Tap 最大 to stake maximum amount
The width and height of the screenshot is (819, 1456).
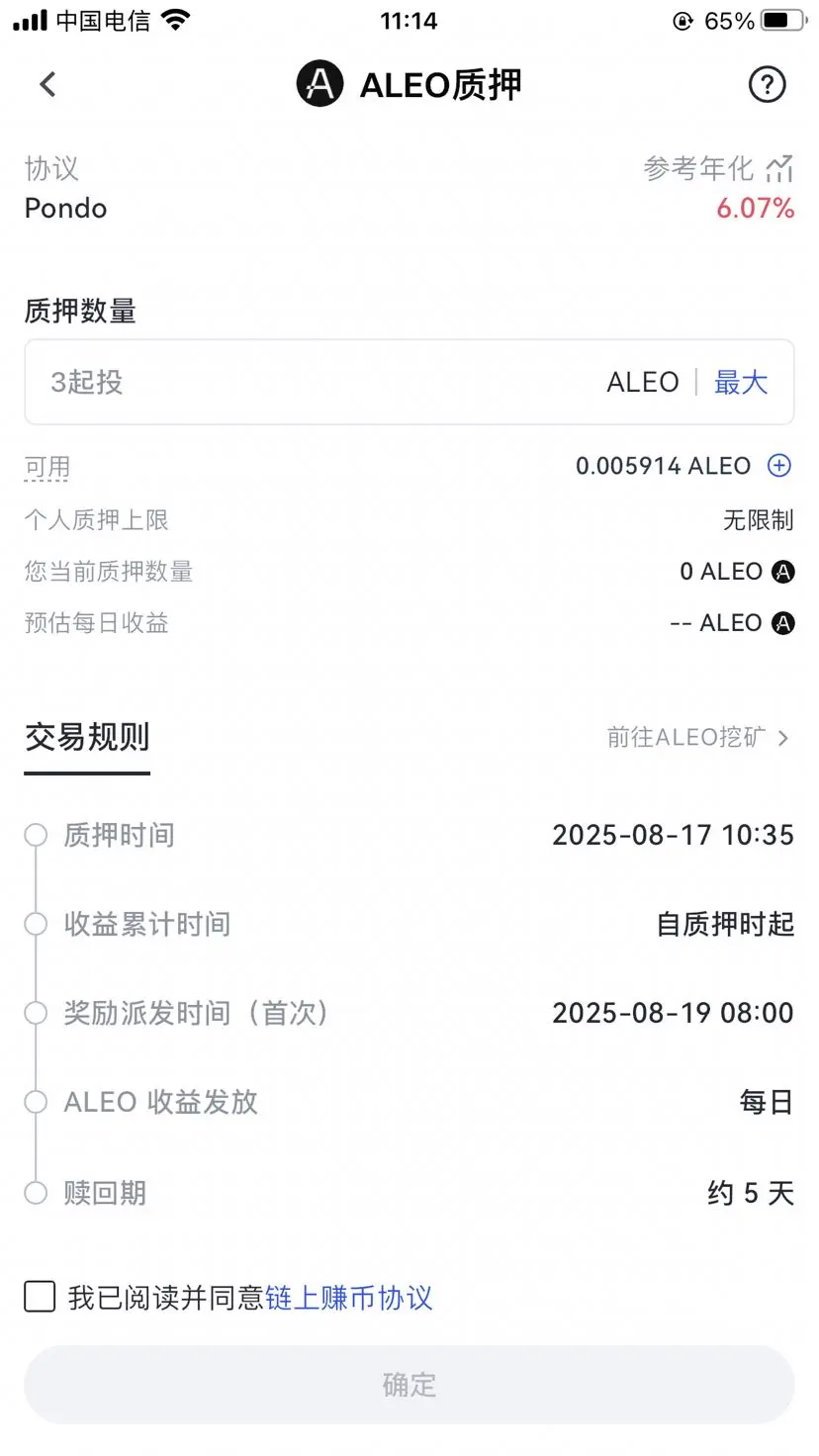pos(741,383)
